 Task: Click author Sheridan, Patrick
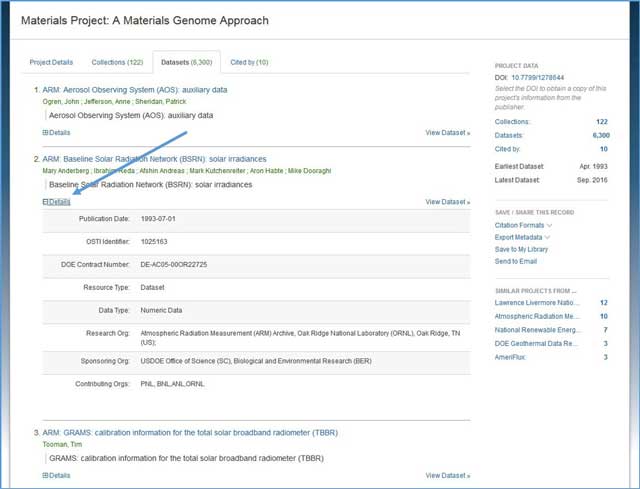(x=160, y=102)
